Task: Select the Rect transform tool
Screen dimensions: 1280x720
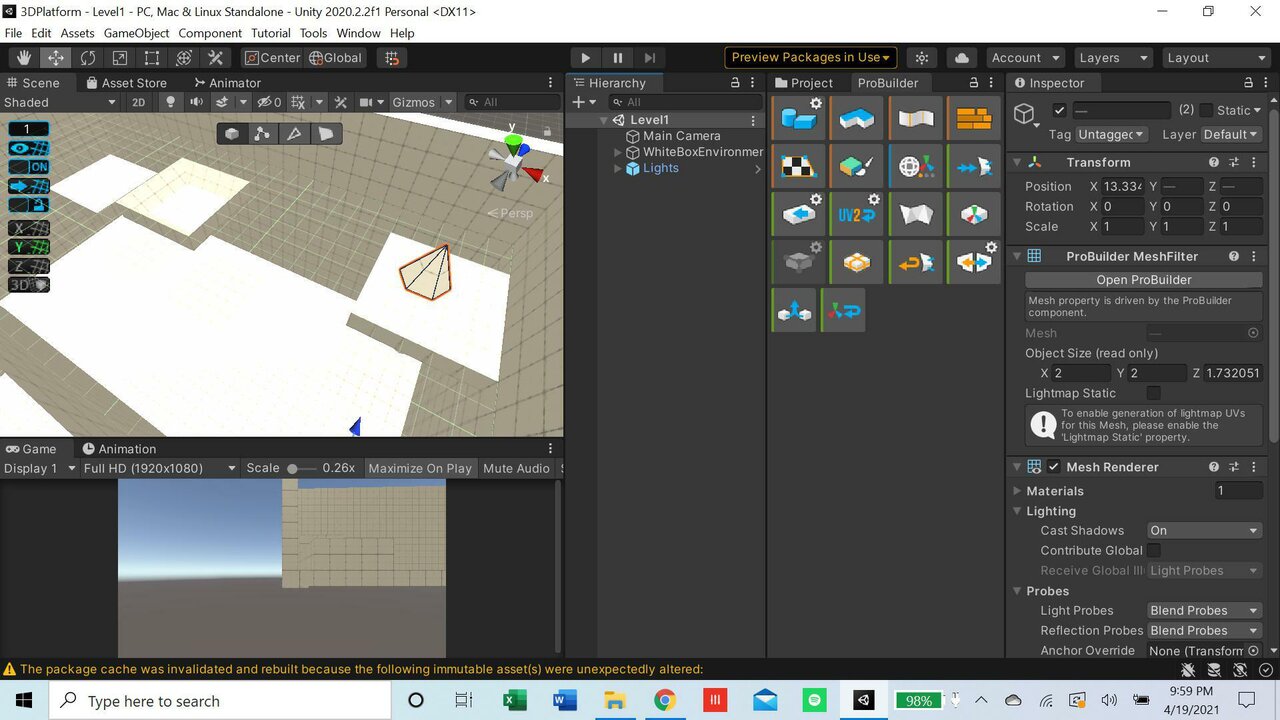Action: (x=152, y=58)
